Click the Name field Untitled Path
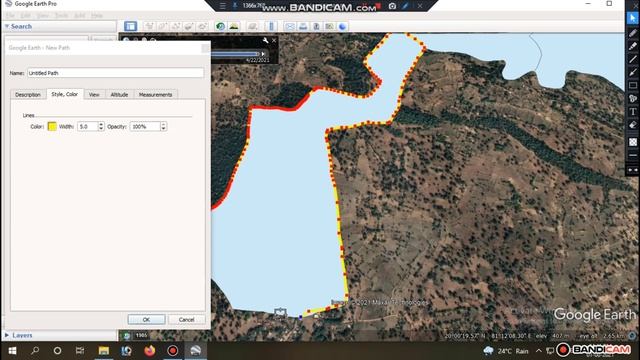Screen dimensions: 640x360 tap(116, 73)
